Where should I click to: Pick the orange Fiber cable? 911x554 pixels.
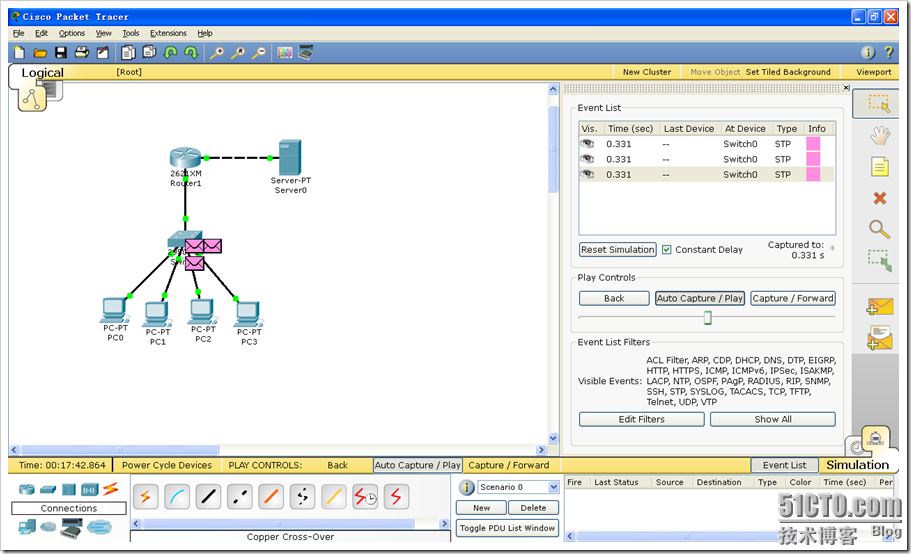271,497
